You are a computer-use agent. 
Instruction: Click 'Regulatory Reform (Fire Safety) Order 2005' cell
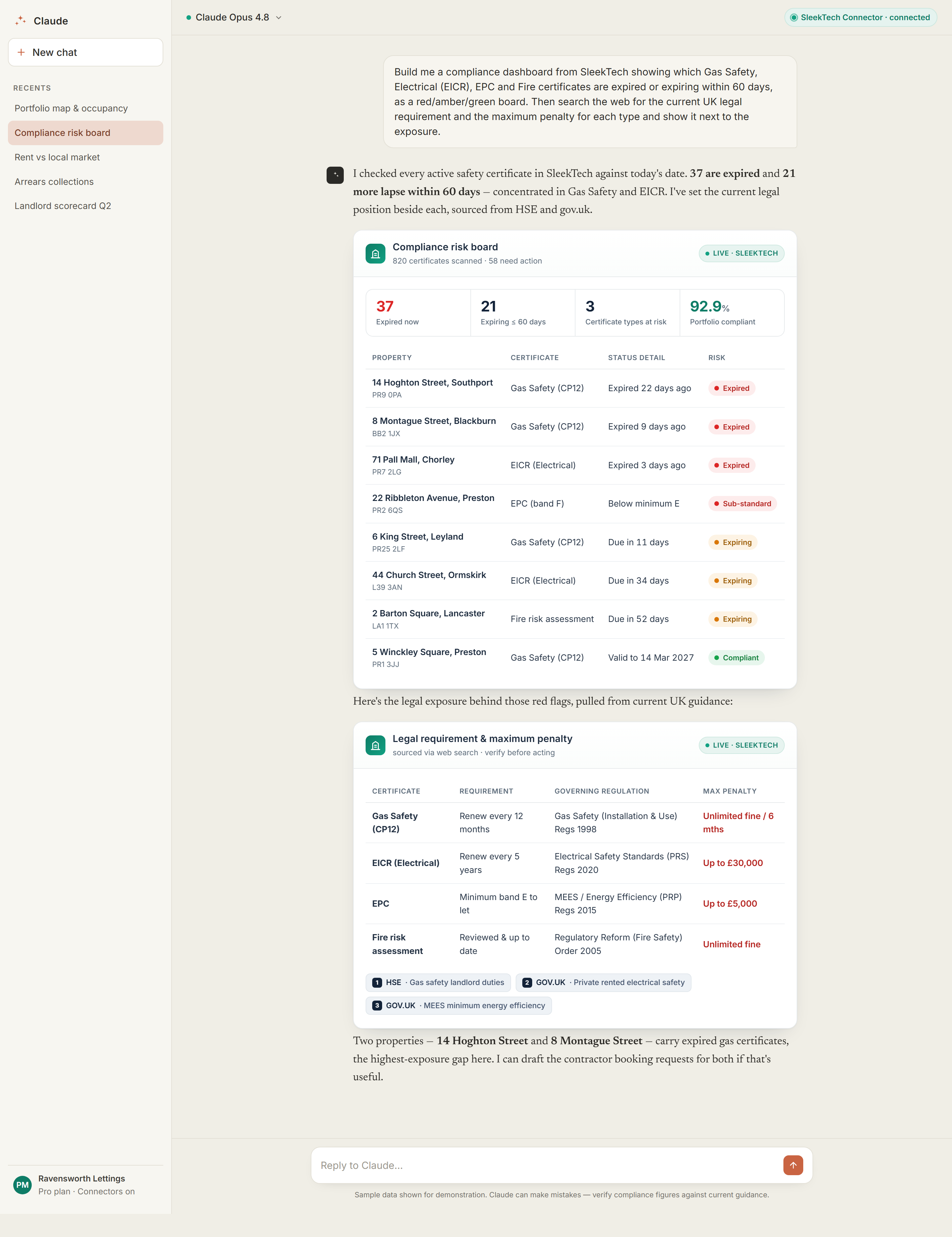(618, 944)
